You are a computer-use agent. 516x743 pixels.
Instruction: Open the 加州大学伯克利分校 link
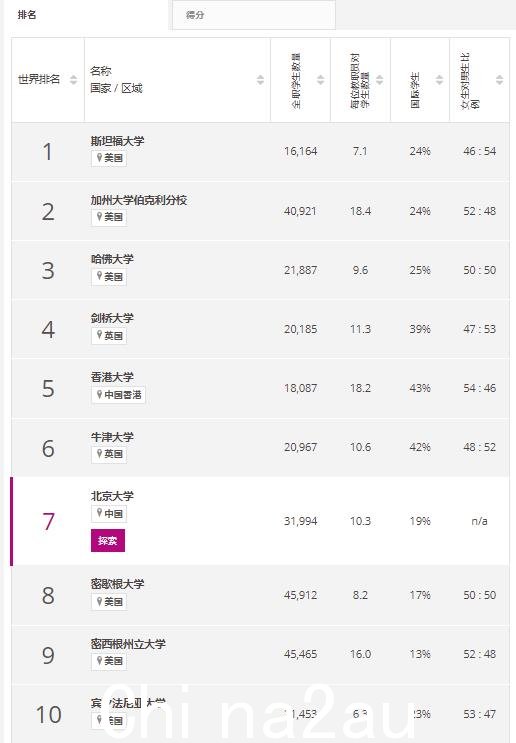click(x=139, y=200)
